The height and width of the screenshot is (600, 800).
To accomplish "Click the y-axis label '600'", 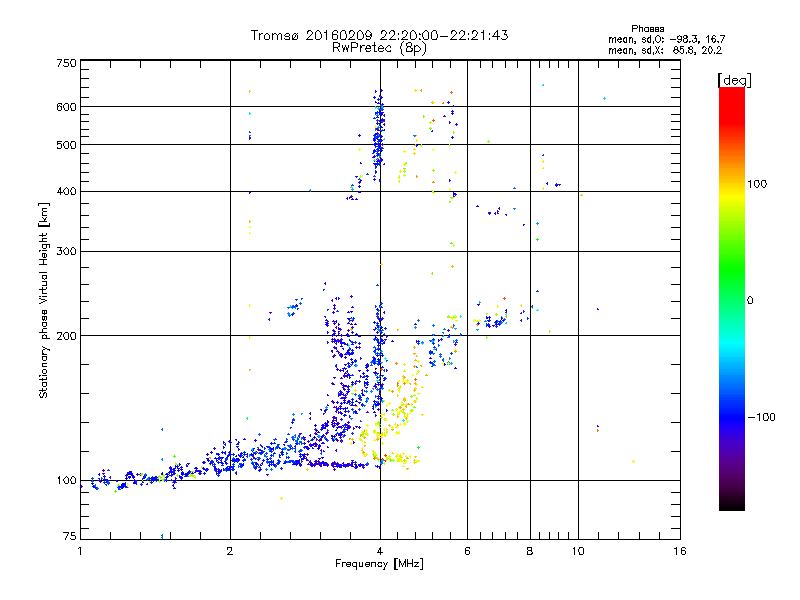I will [66, 107].
